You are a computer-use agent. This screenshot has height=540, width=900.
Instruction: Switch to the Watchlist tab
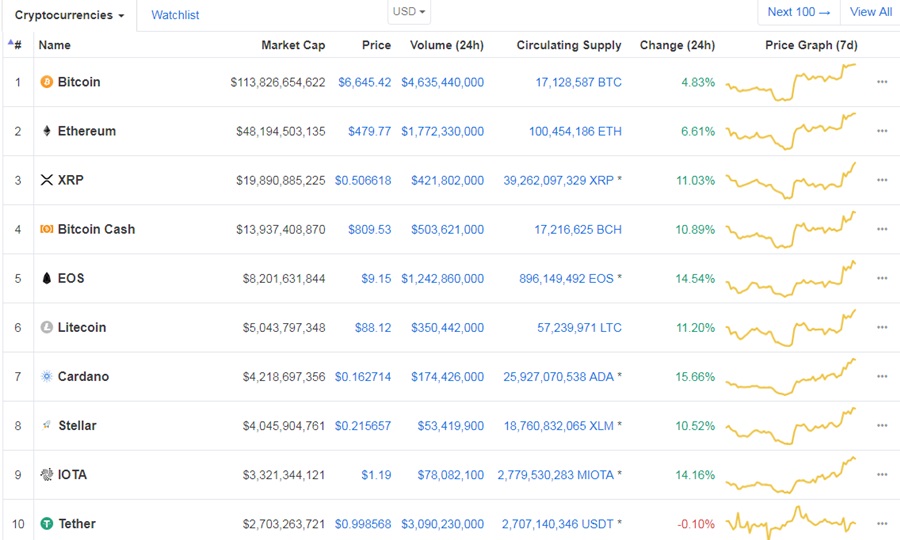point(175,15)
